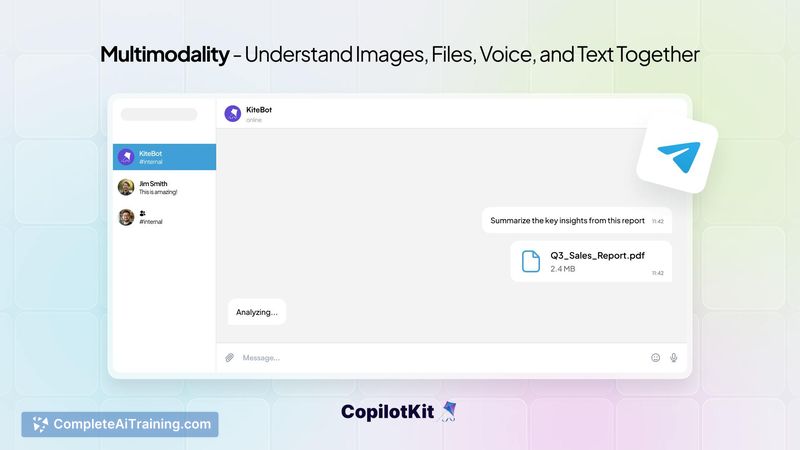Click the Q3_Sales_Report.pdf document icon
800x450 pixels.
click(x=531, y=261)
